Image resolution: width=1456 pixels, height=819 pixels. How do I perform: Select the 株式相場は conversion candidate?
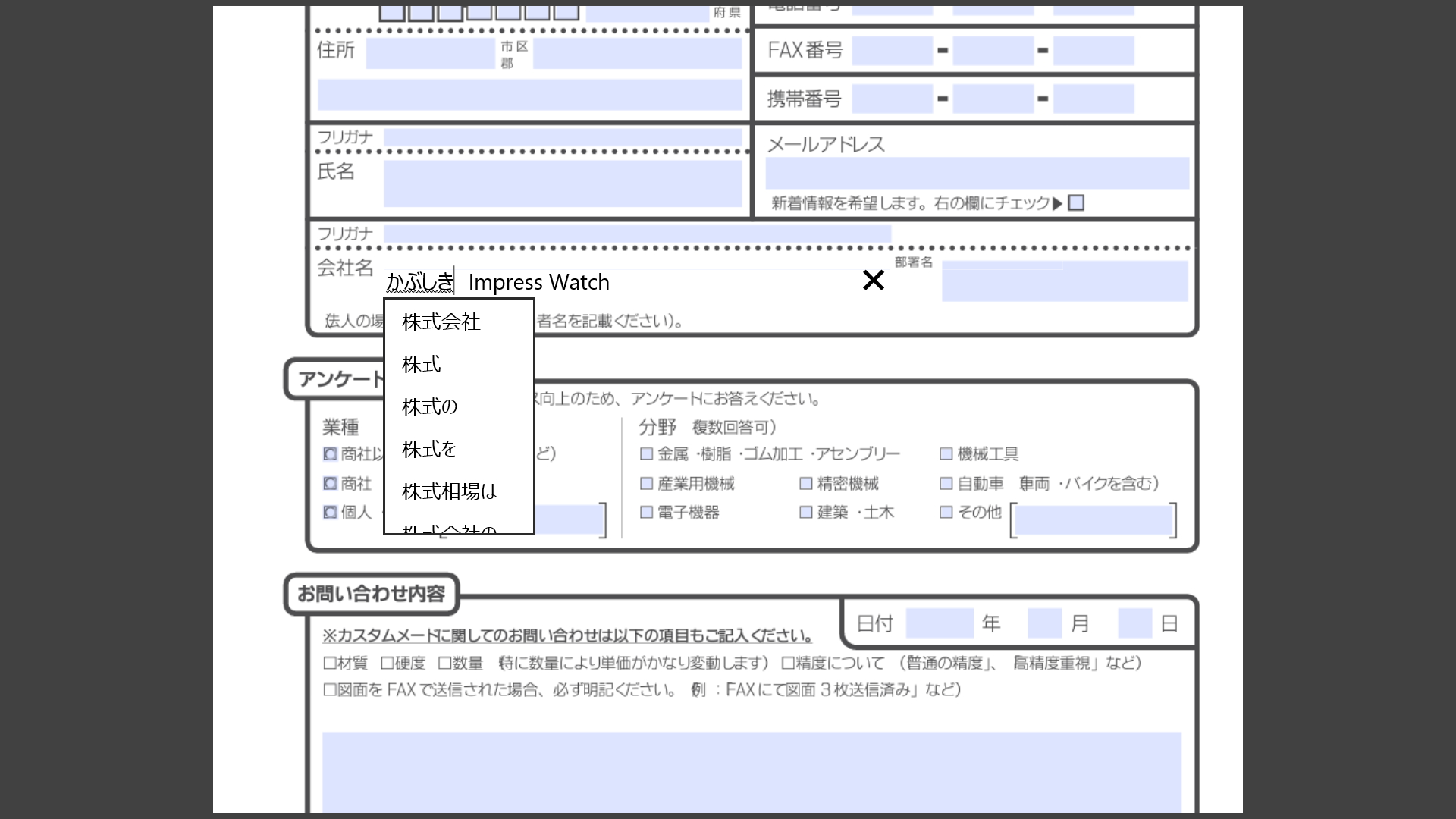449,491
